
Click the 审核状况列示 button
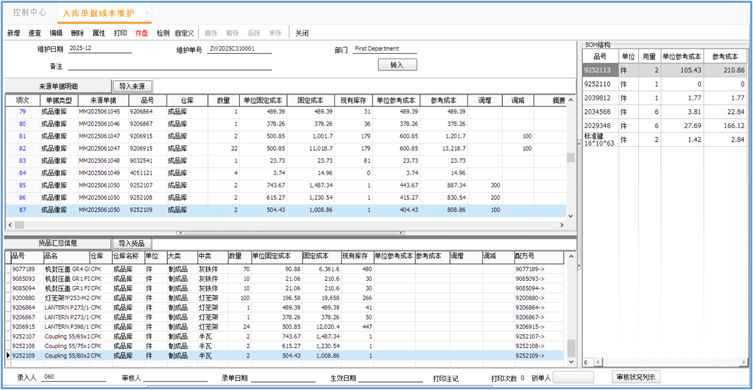pos(637,377)
